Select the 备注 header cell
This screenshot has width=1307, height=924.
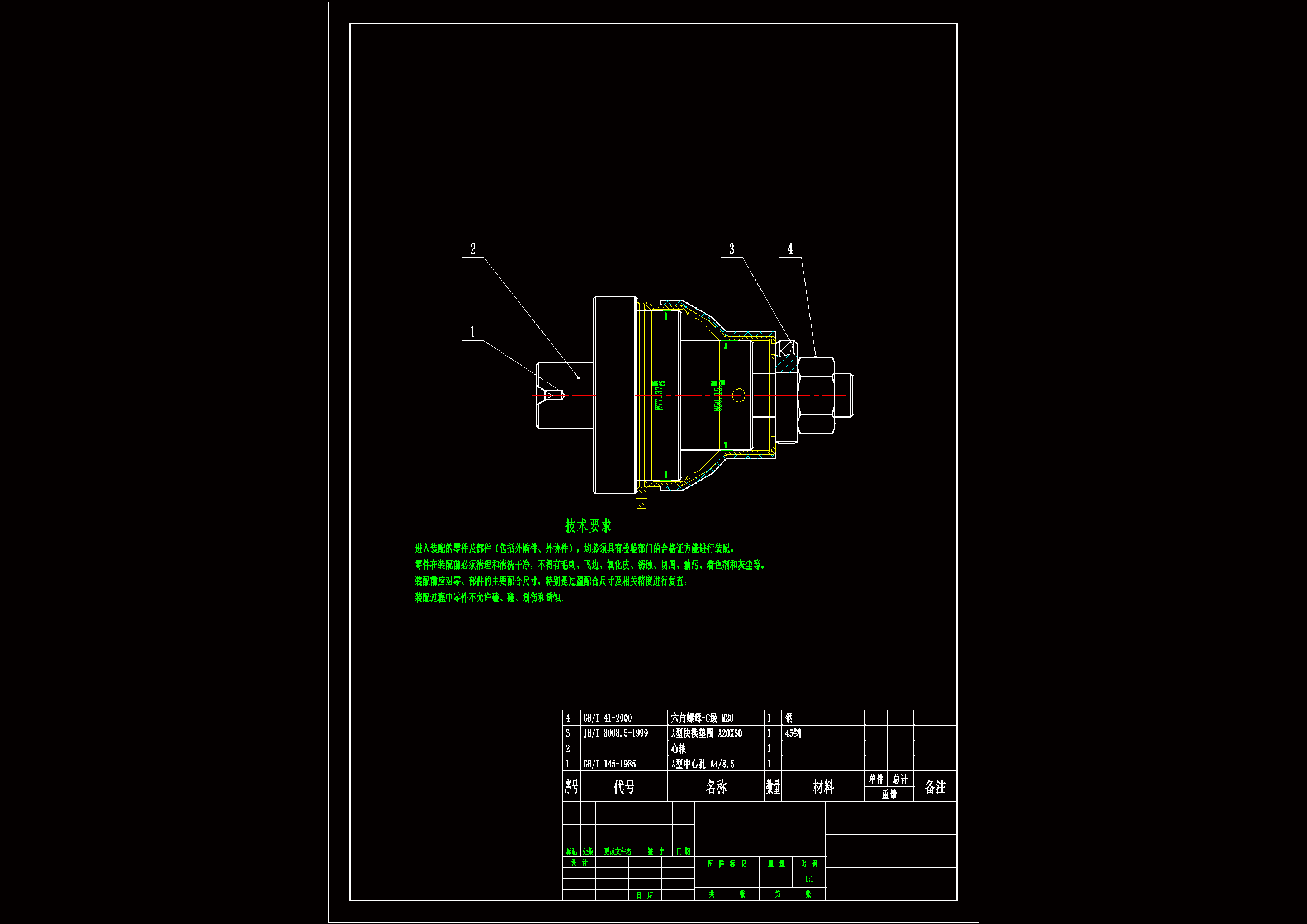click(935, 787)
